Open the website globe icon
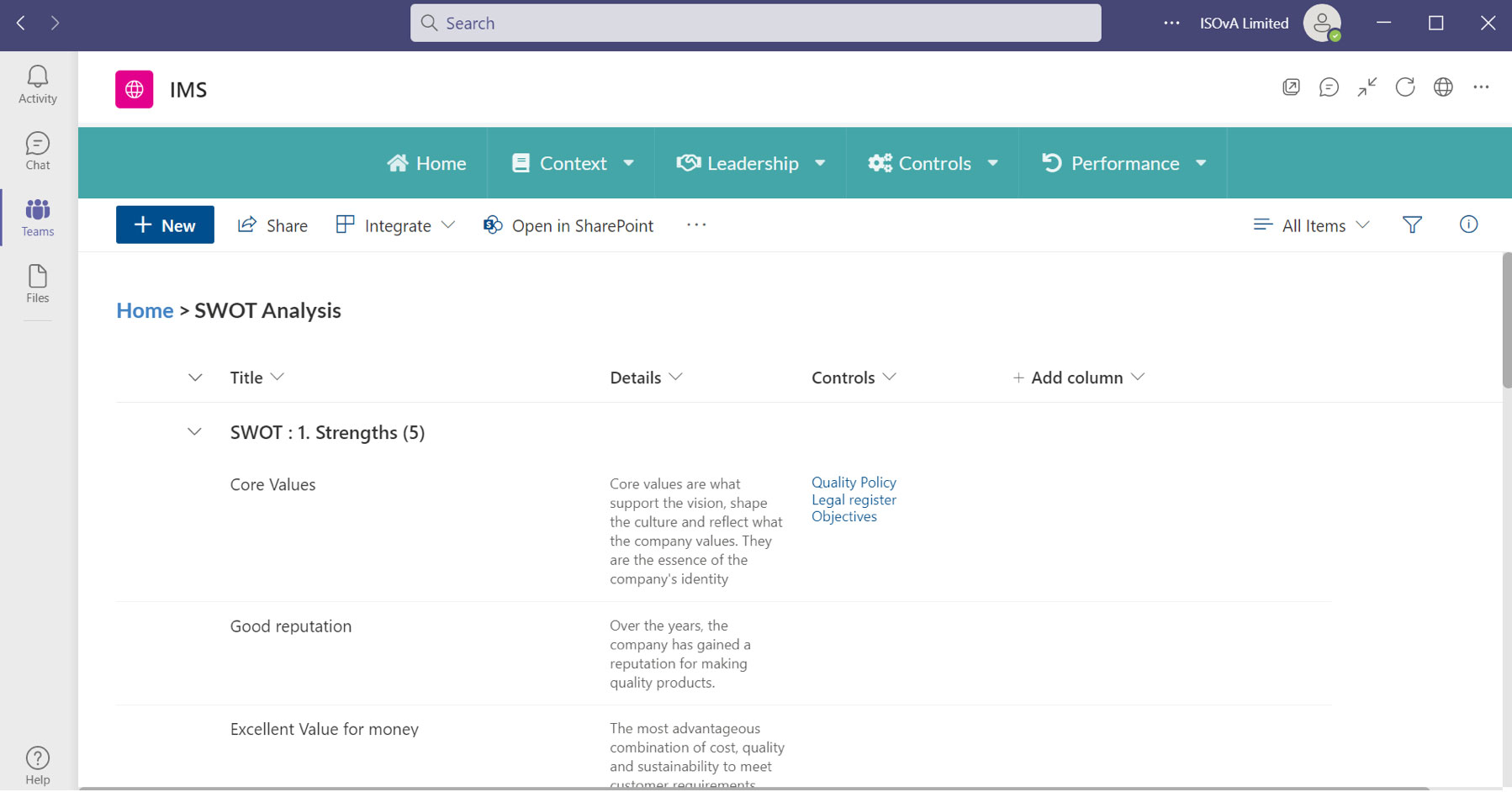This screenshot has width=1512, height=792. 1444,87
